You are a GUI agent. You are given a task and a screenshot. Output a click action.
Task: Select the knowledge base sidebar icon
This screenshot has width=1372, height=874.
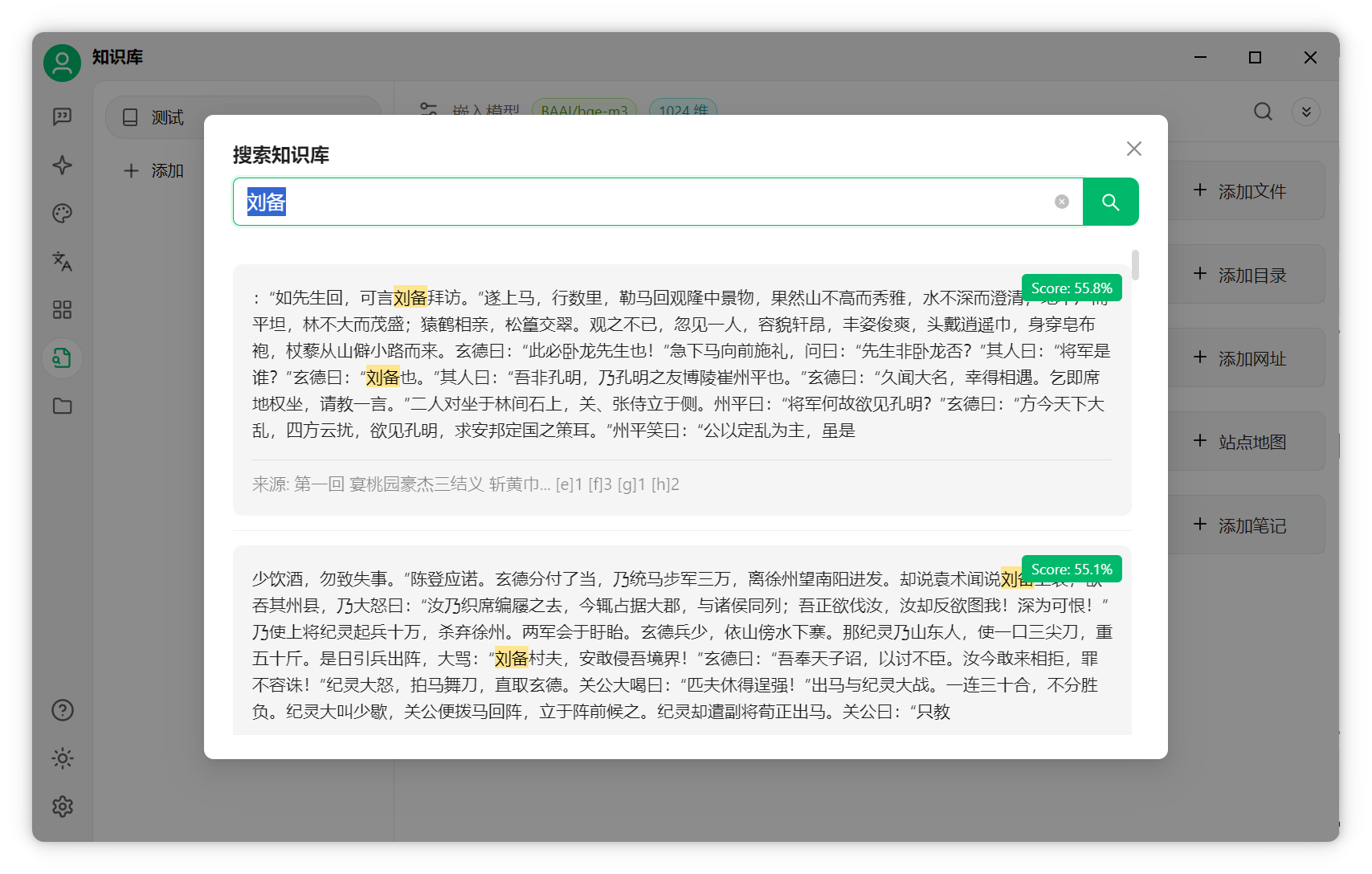tap(62, 358)
